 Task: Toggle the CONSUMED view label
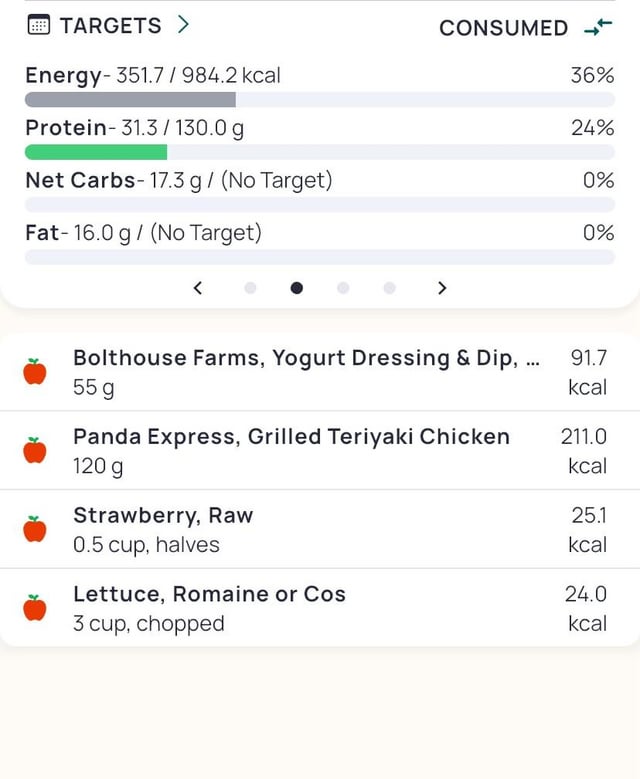pyautogui.click(x=503, y=28)
